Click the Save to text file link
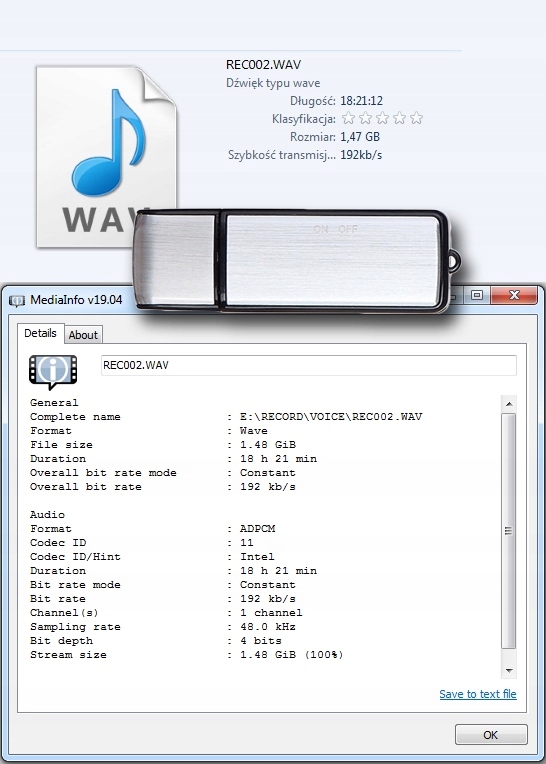The image size is (546, 764). 478,694
